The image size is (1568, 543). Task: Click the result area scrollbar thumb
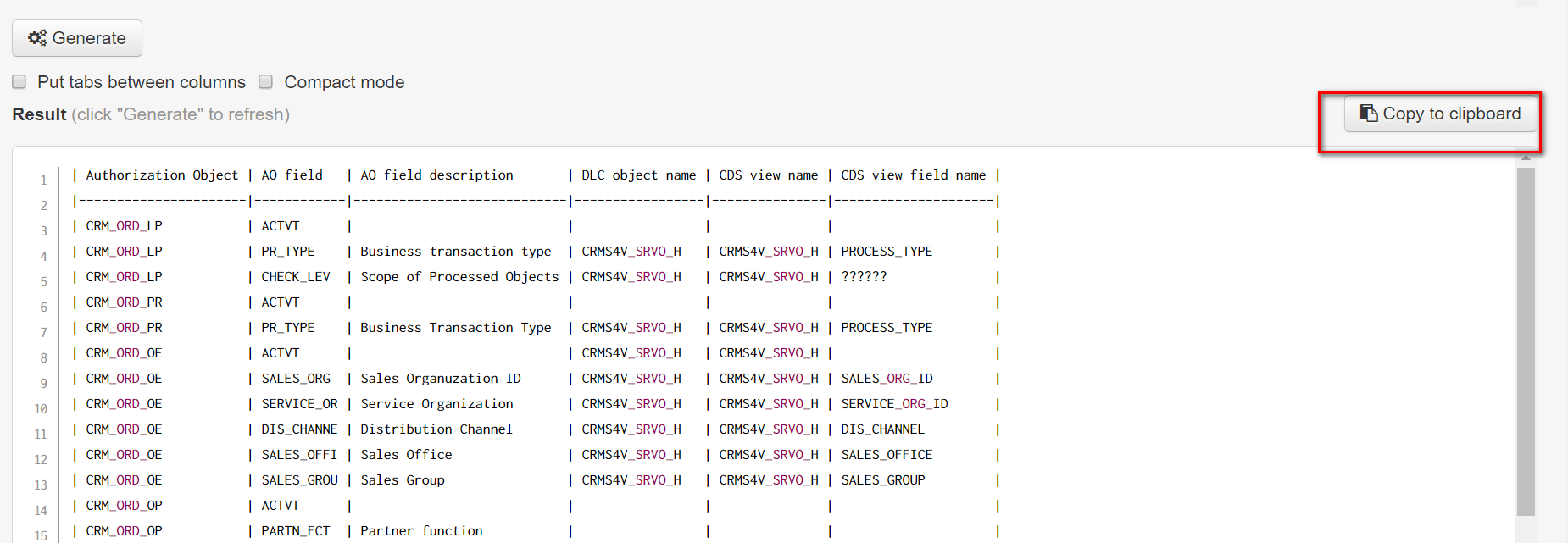click(1526, 341)
